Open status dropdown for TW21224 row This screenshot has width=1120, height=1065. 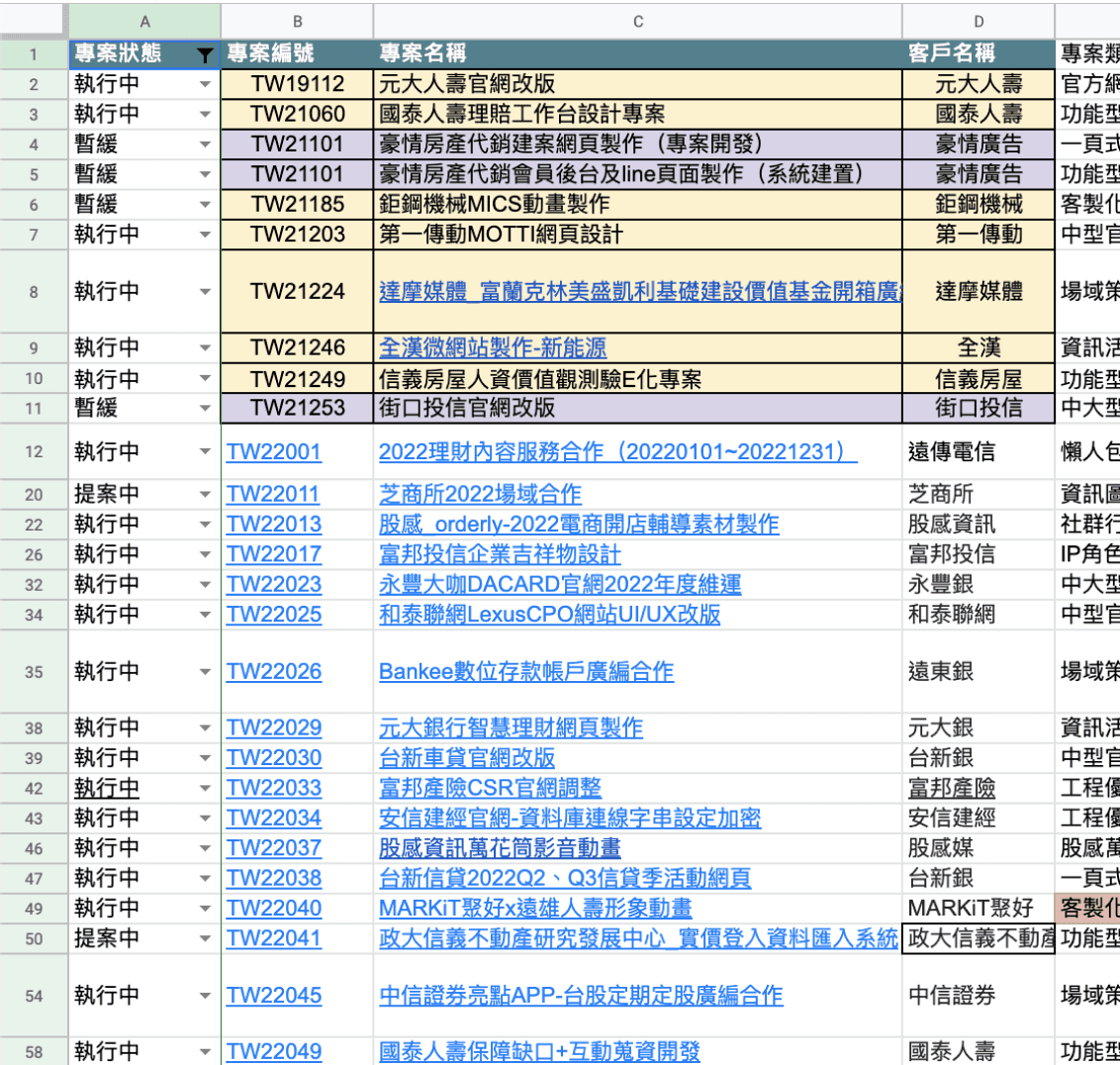point(205,292)
